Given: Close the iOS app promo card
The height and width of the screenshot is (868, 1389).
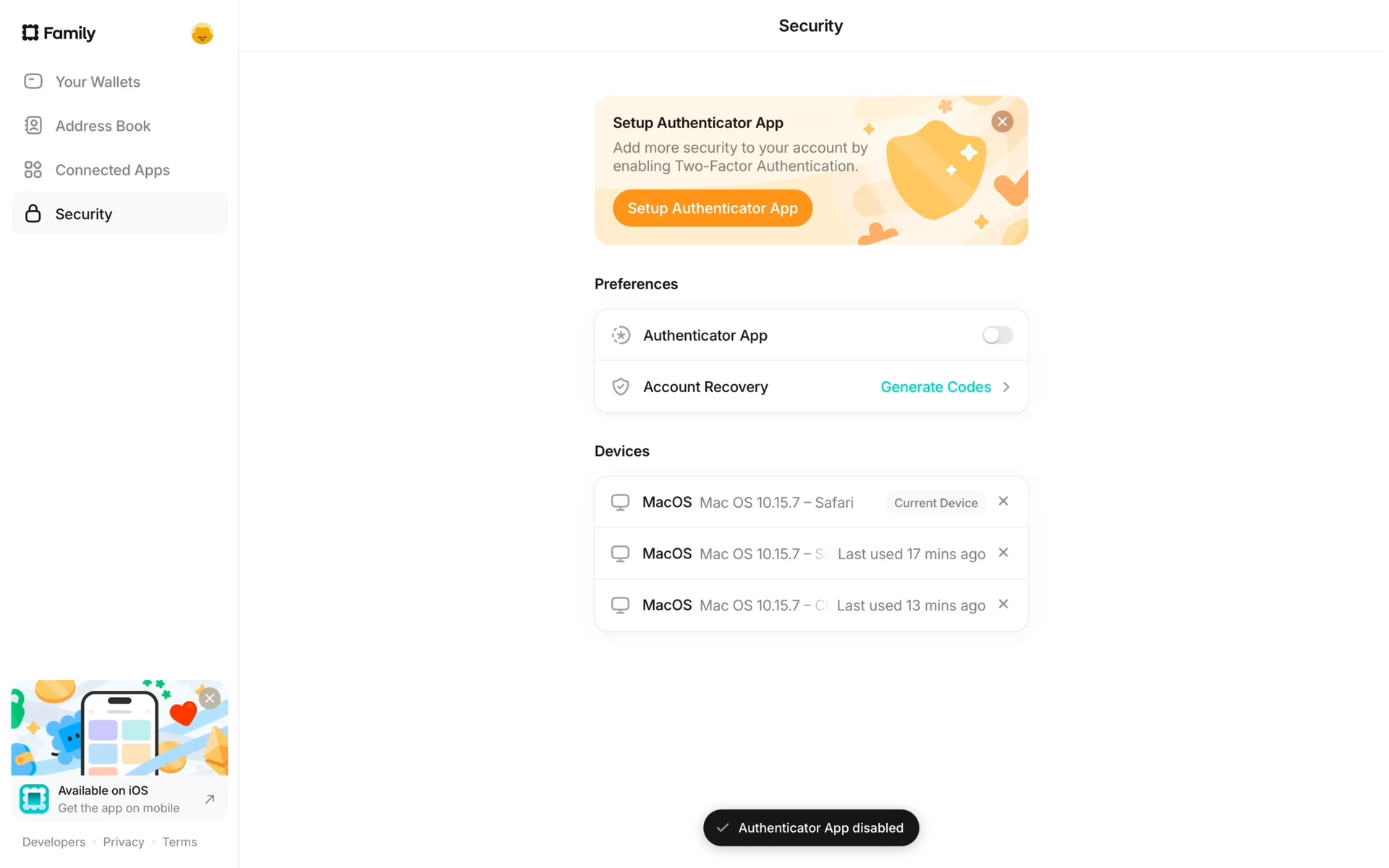Looking at the screenshot, I should pyautogui.click(x=210, y=698).
